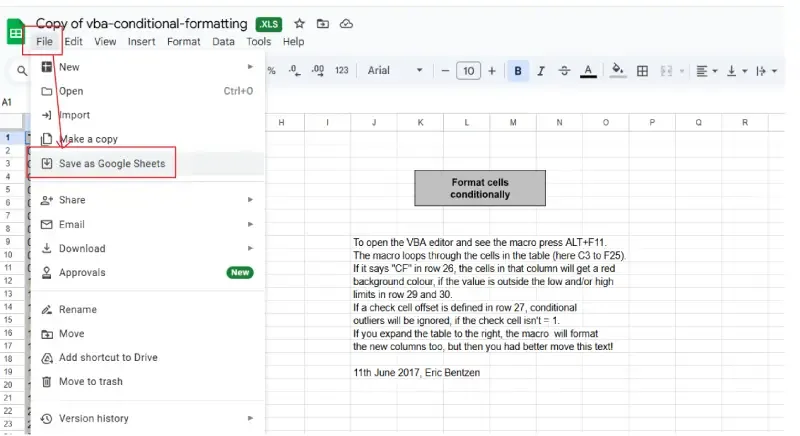
Task: Select Add shortcut to Drive
Action: click(147, 357)
